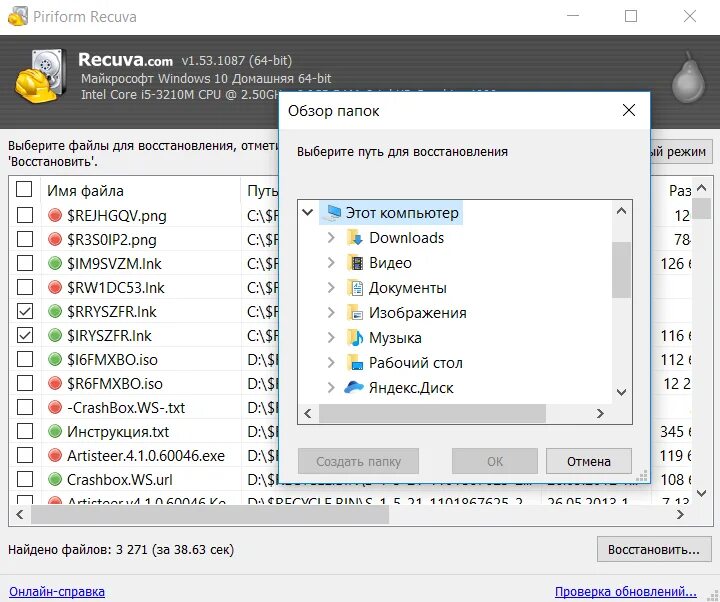The width and height of the screenshot is (720, 602).
Task: Select the Downloads folder label
Action: click(x=406, y=237)
